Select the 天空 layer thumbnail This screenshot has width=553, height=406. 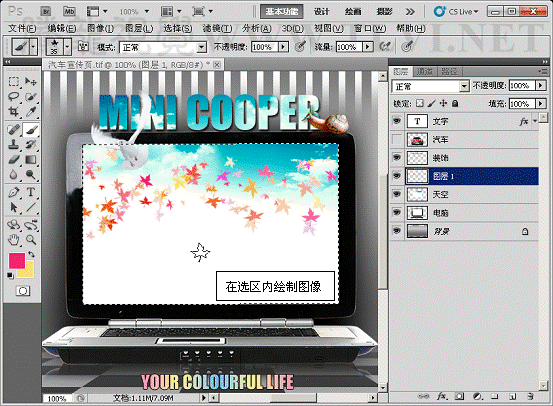click(417, 194)
